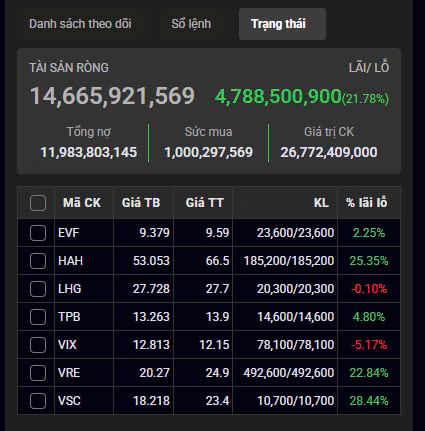
Task: Click VIX volume 78,100/78,100
Action: [295, 345]
